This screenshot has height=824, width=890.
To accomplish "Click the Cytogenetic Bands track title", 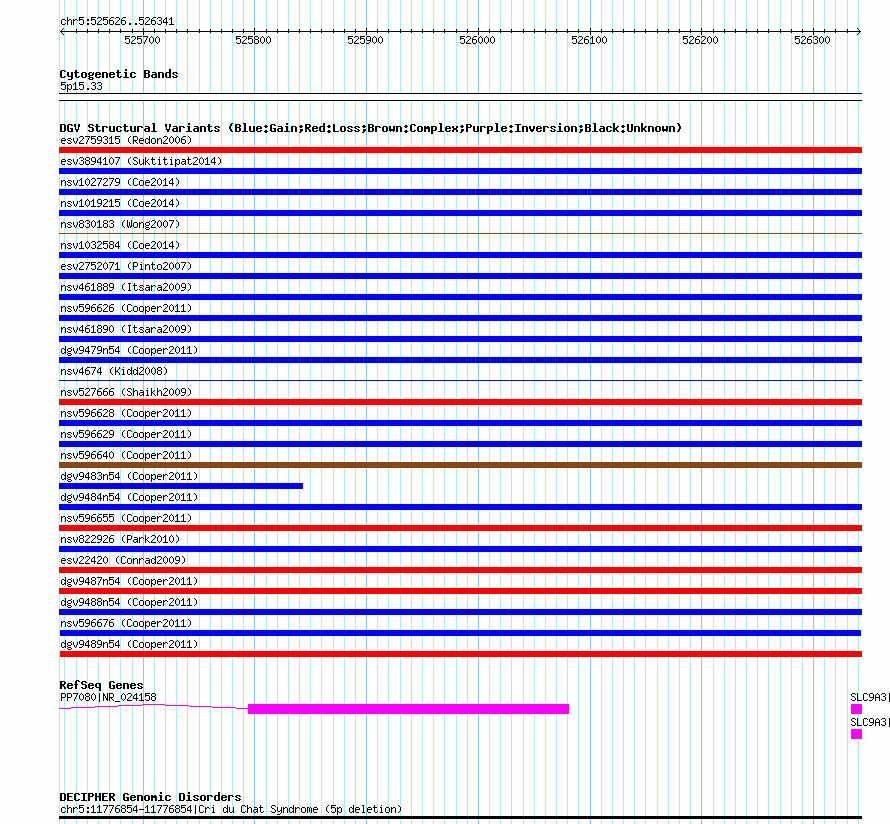I will [x=119, y=74].
